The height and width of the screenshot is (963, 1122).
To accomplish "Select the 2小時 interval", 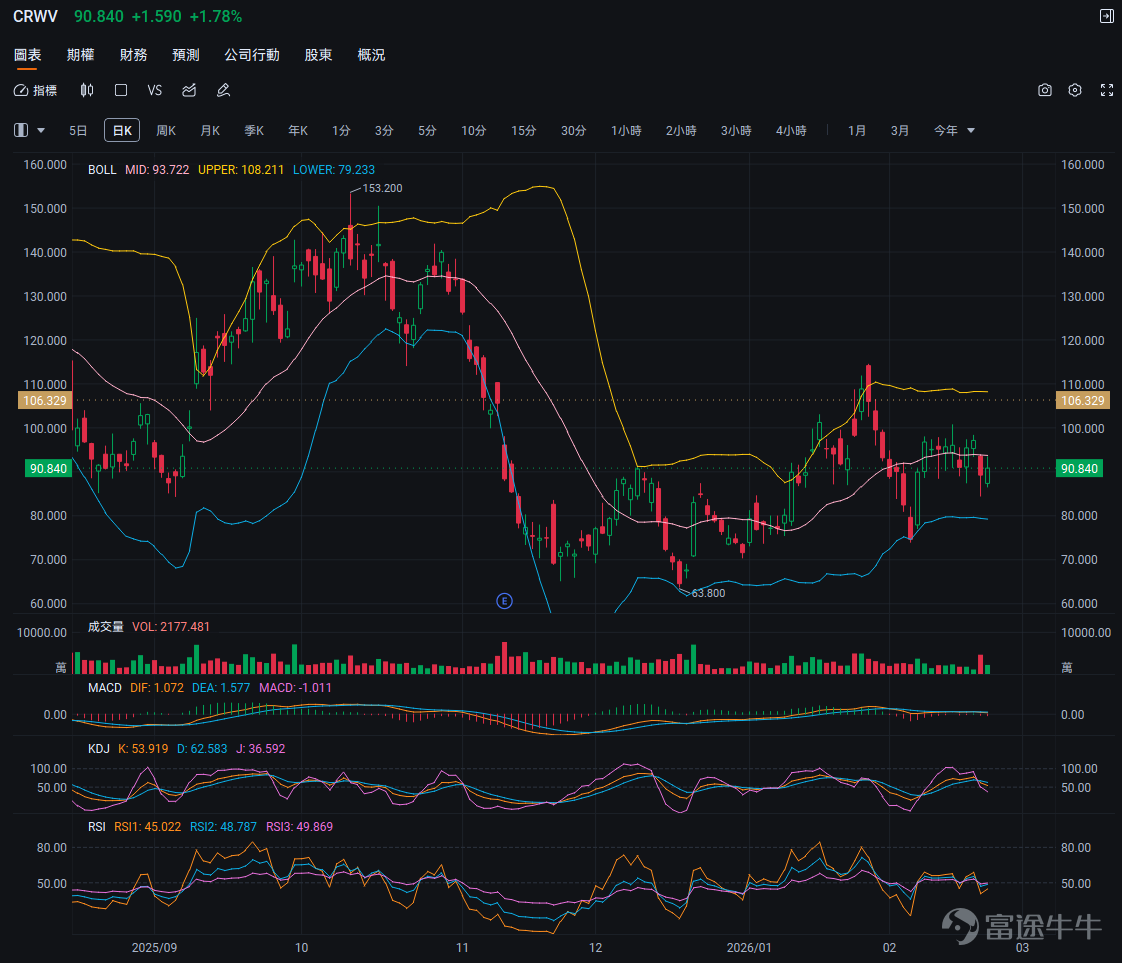I will click(x=681, y=130).
